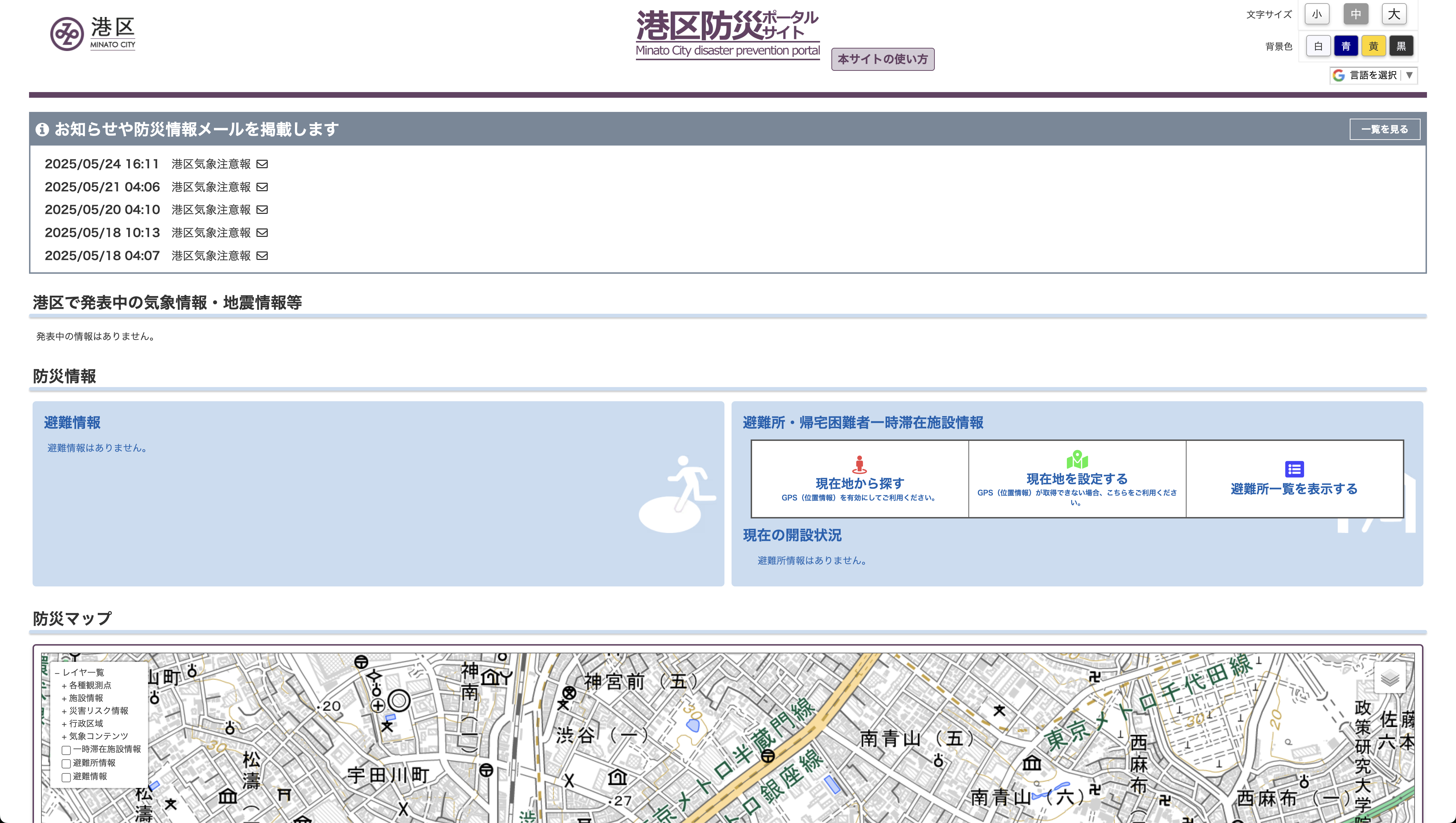The width and height of the screenshot is (1456, 823).
Task: Click the blue list icon 避難所一覧を表示する
Action: pyautogui.click(x=1294, y=469)
